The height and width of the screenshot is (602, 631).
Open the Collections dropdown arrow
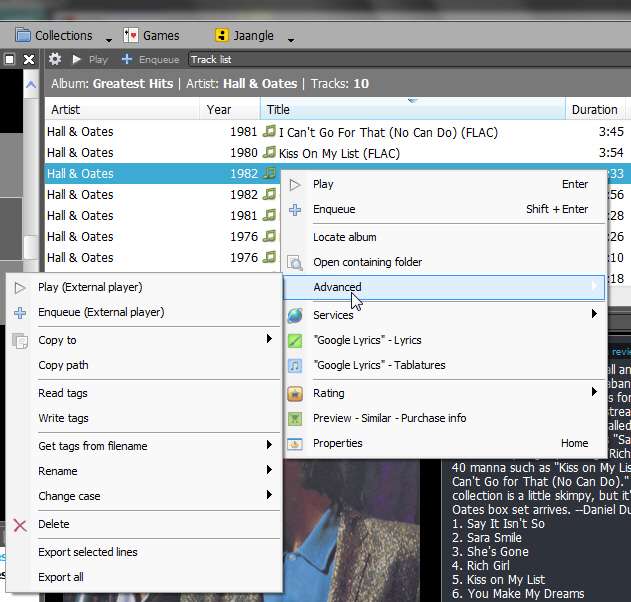point(109,40)
